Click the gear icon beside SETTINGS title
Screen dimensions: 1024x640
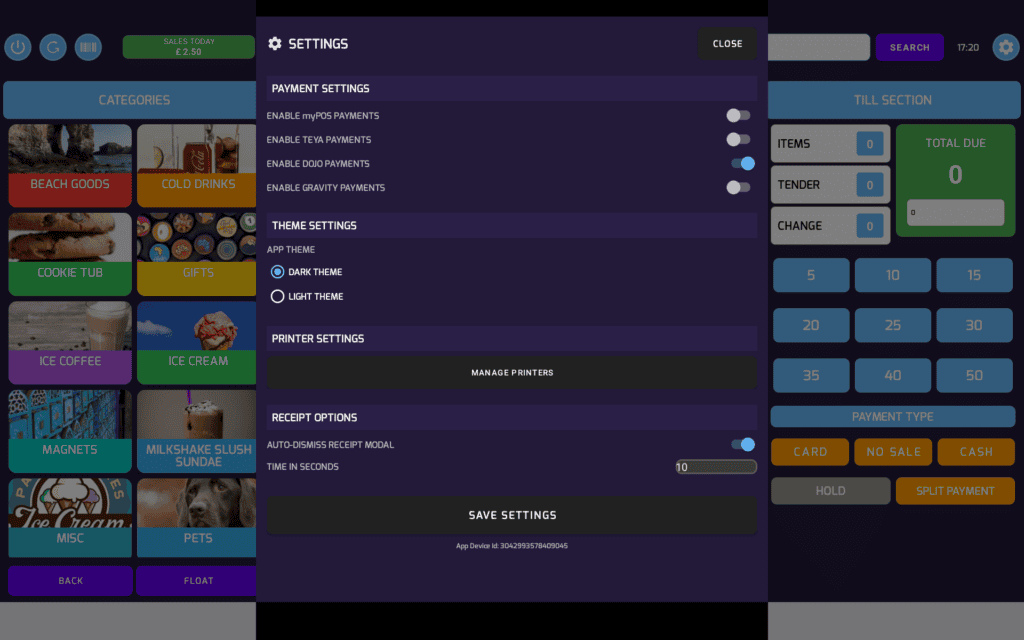(275, 43)
